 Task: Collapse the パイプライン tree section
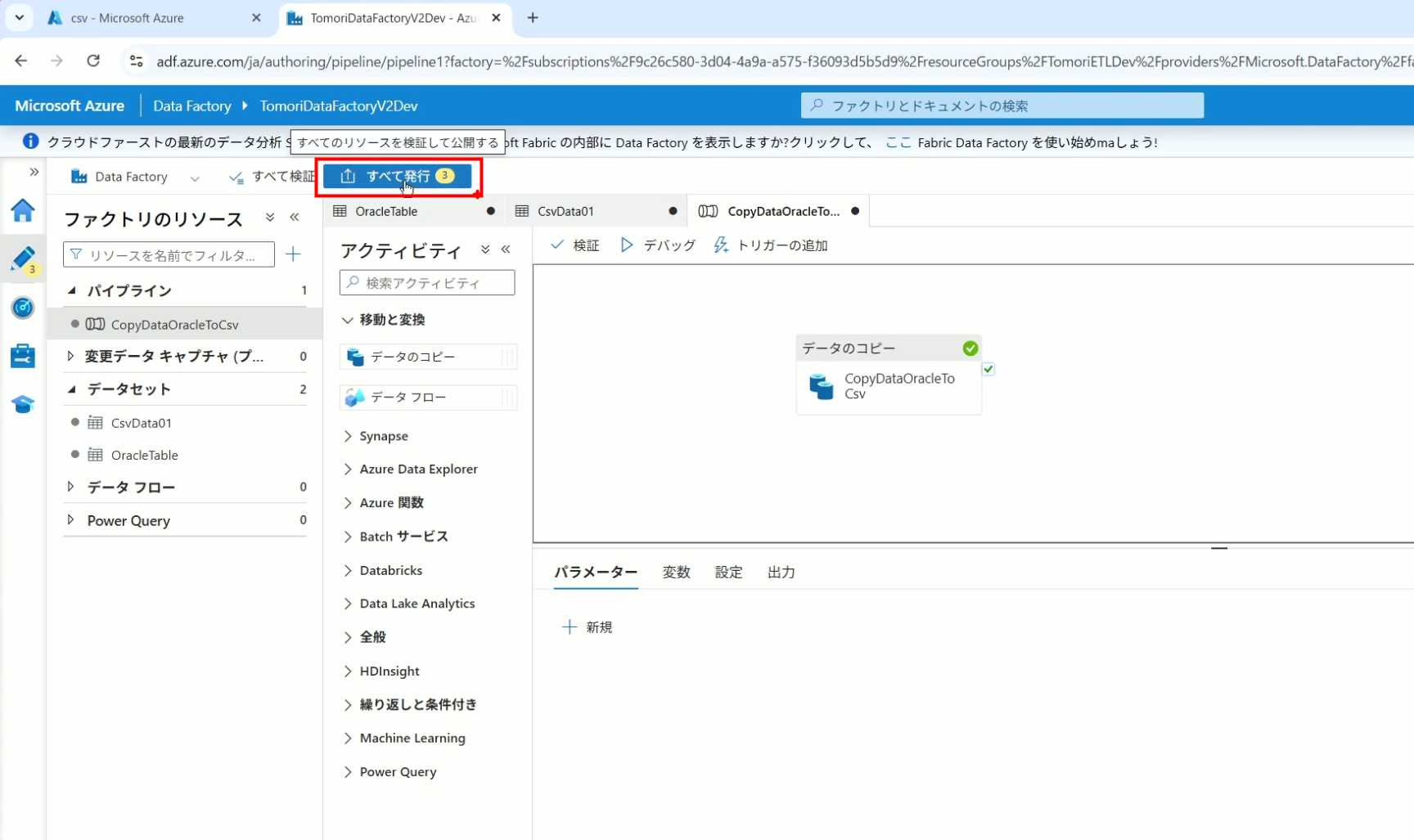[x=72, y=290]
